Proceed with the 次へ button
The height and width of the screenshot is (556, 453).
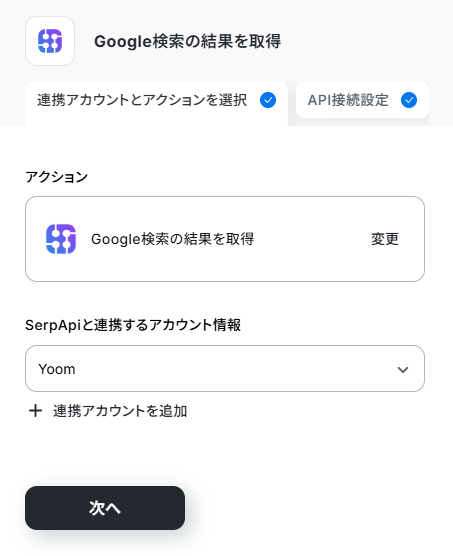105,508
